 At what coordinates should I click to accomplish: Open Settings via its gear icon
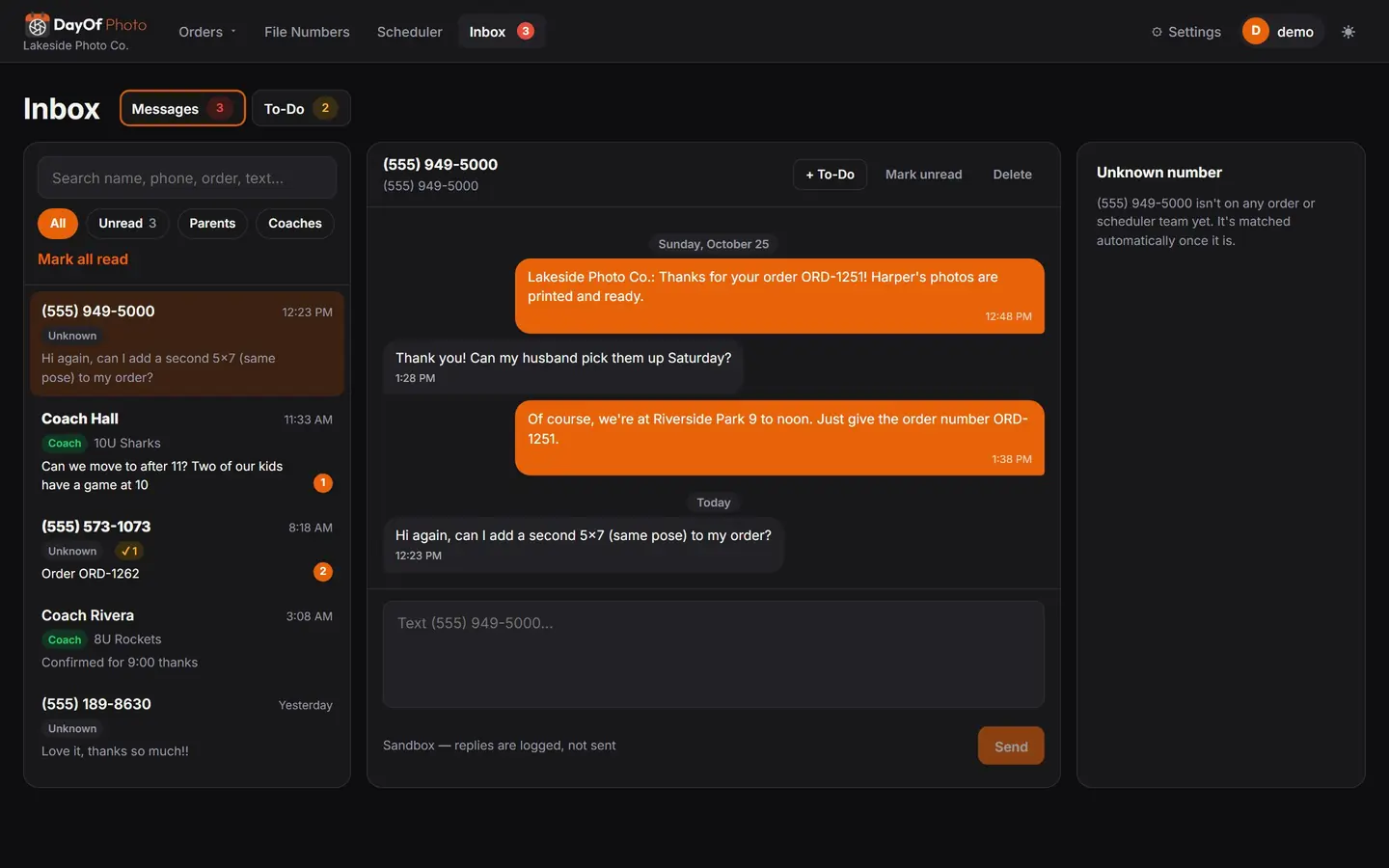(1157, 32)
